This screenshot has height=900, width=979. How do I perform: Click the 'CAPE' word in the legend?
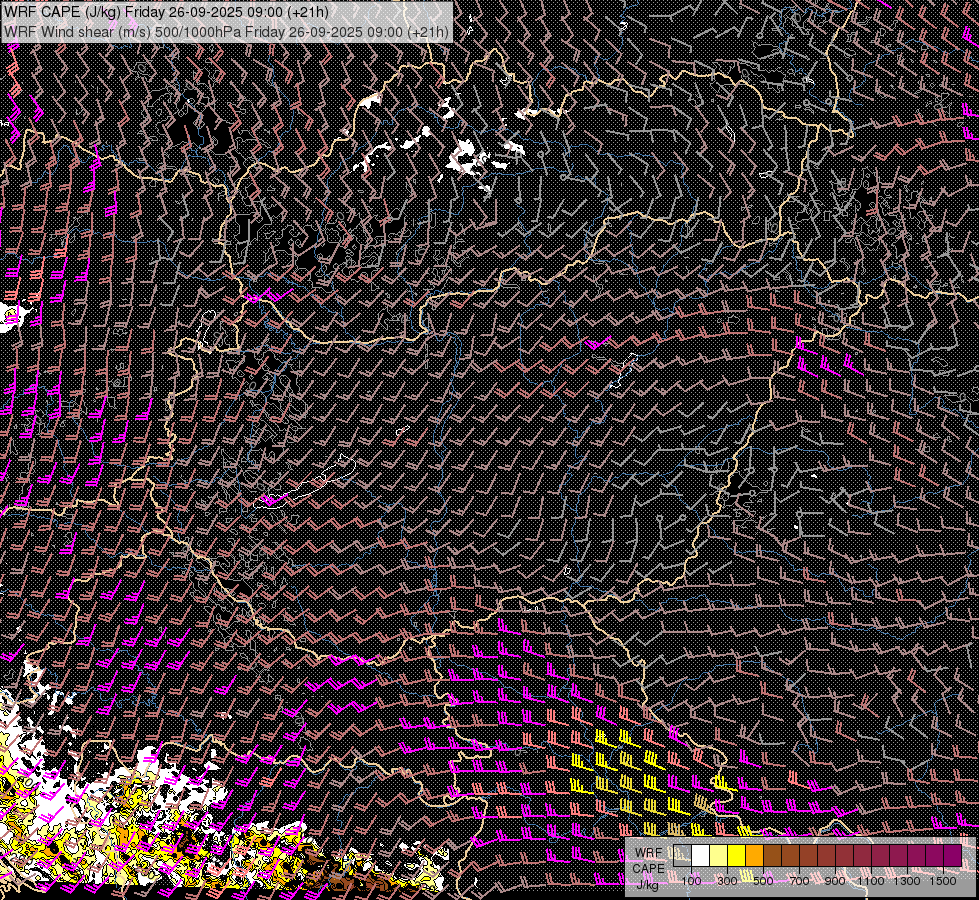649,869
